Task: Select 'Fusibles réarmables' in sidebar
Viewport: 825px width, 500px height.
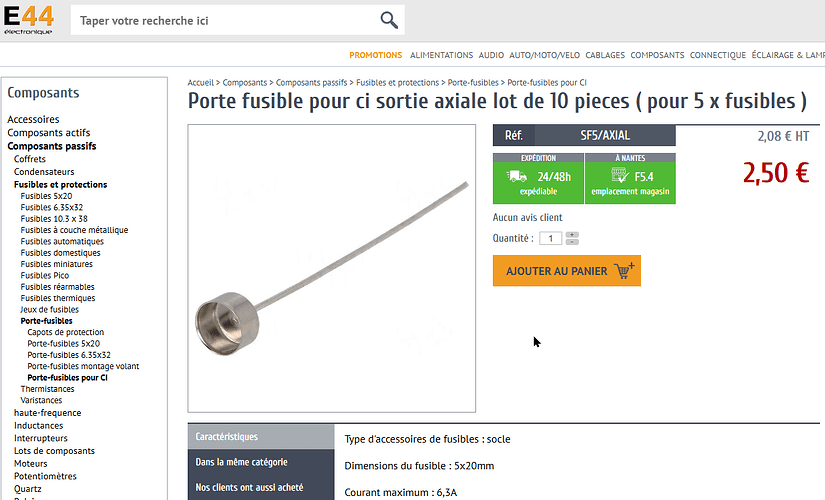Action: tap(57, 287)
